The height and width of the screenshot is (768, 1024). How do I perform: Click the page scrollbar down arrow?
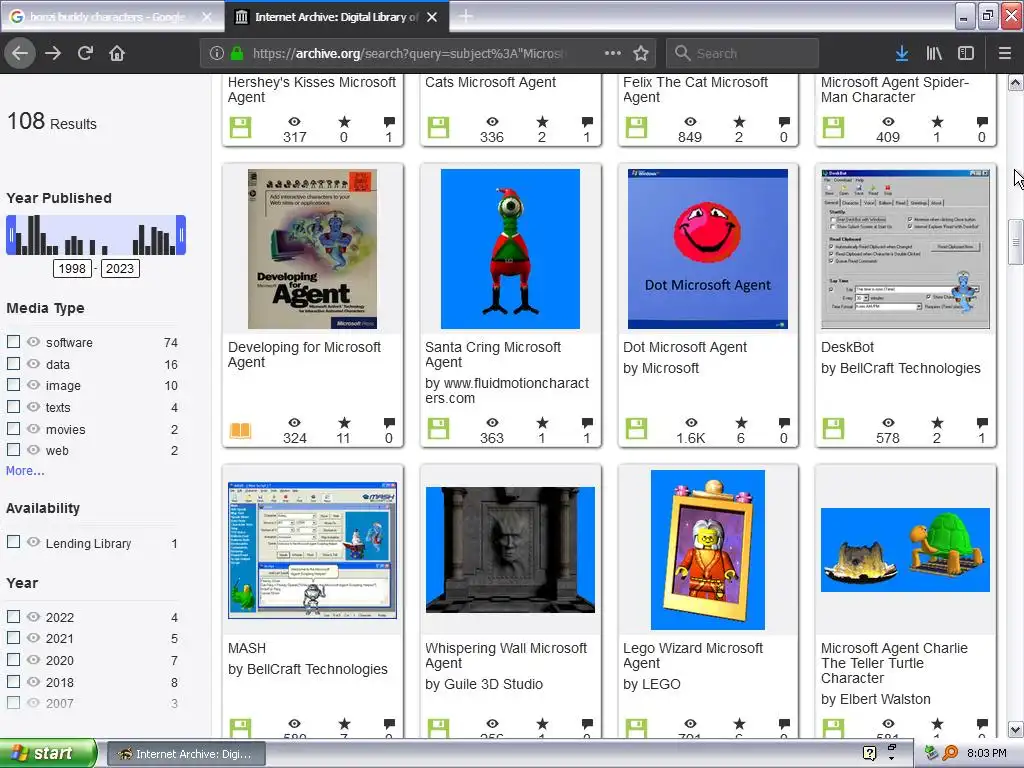point(1016,729)
